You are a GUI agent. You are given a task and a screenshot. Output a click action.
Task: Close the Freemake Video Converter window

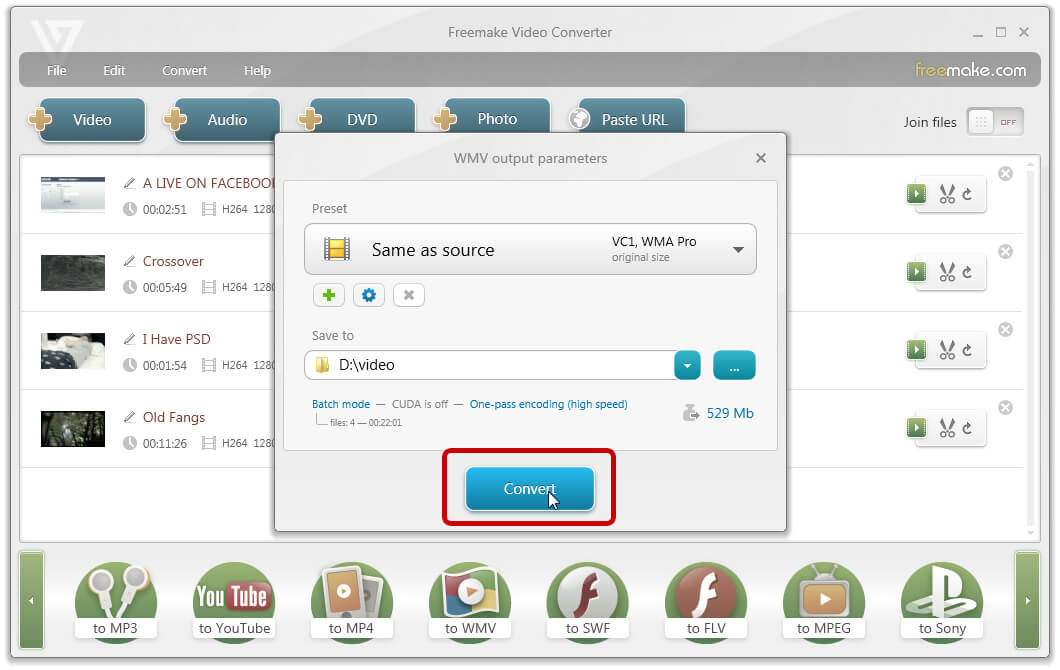pos(1024,32)
